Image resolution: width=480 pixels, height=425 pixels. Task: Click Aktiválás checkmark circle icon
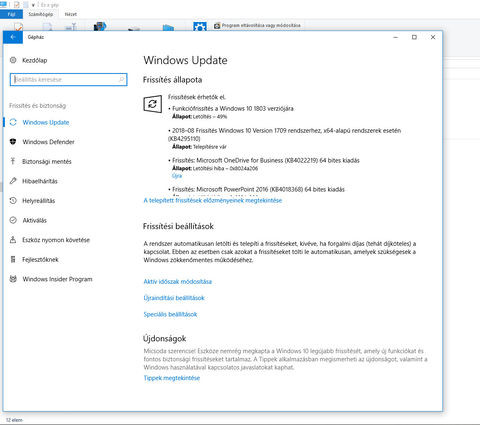coord(13,220)
